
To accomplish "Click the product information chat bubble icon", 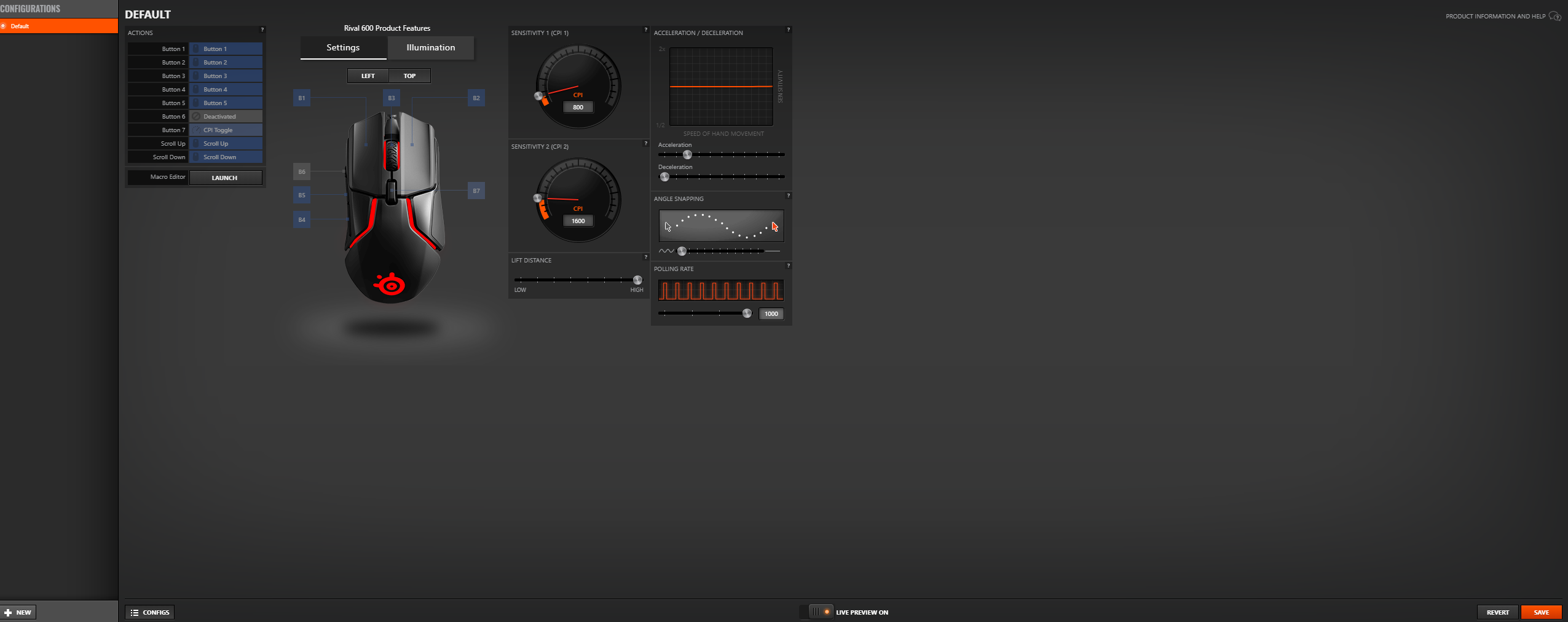I will pyautogui.click(x=1554, y=16).
